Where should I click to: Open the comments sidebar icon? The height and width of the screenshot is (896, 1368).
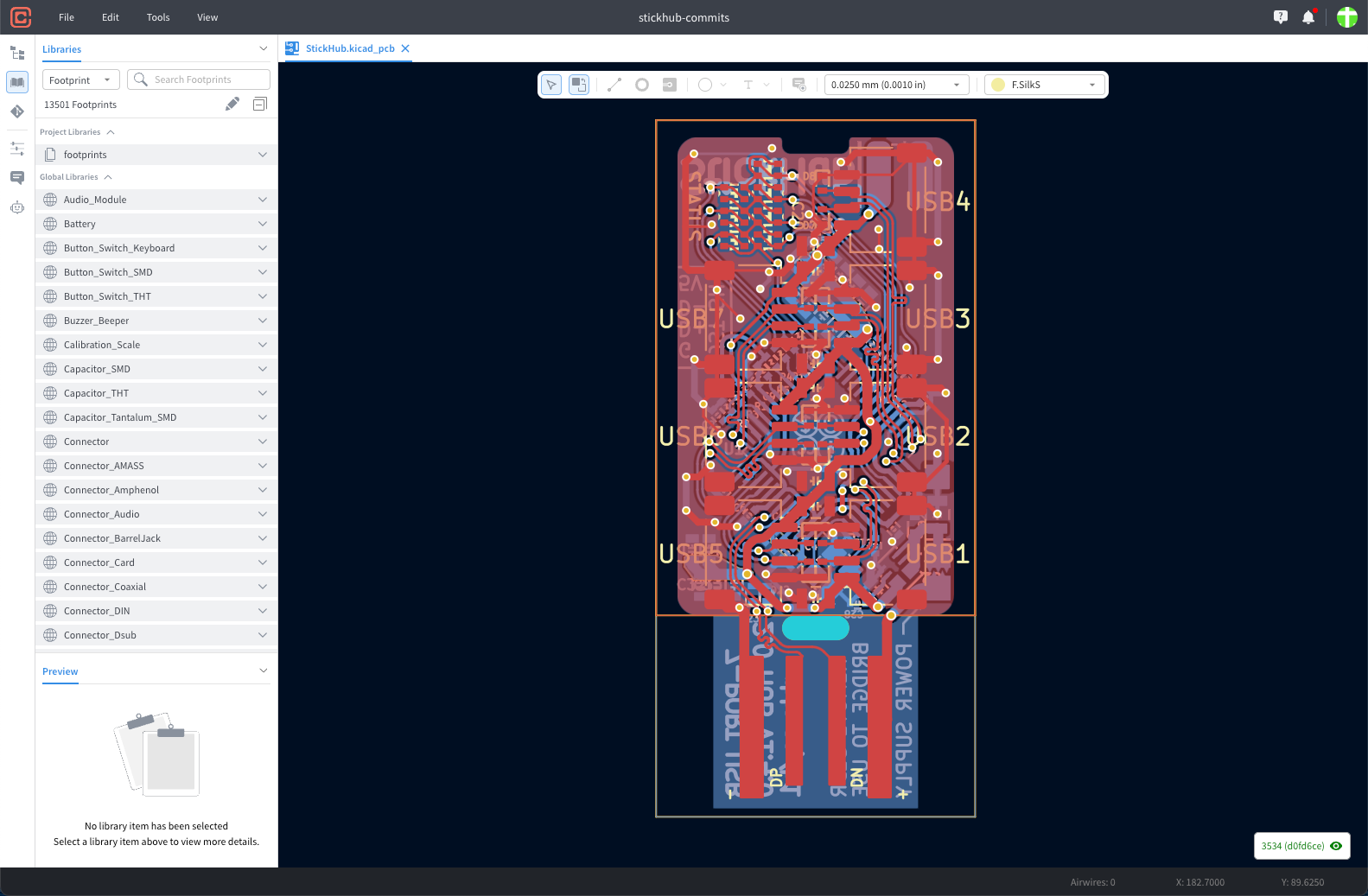[x=17, y=178]
